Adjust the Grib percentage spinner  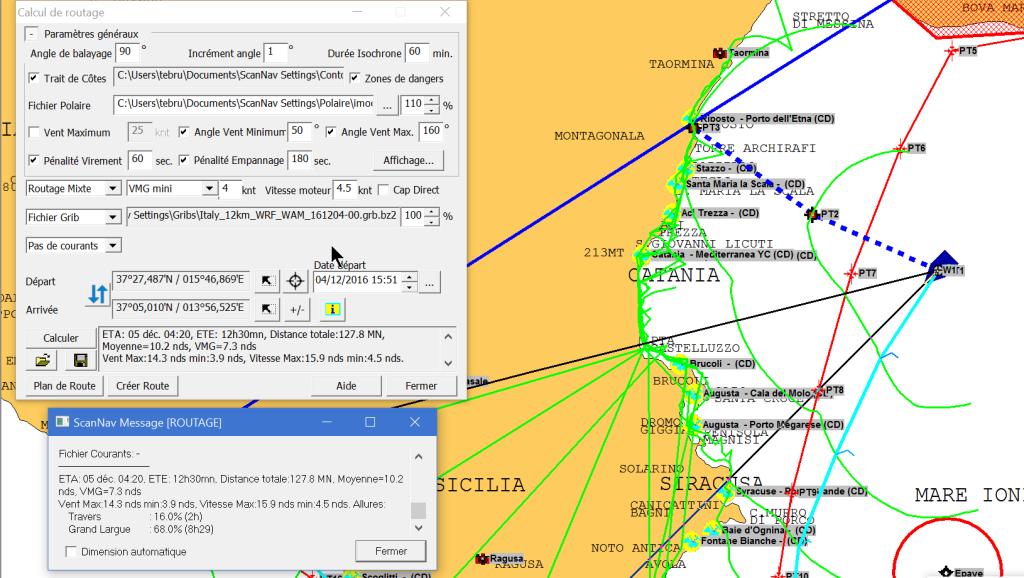pos(432,216)
